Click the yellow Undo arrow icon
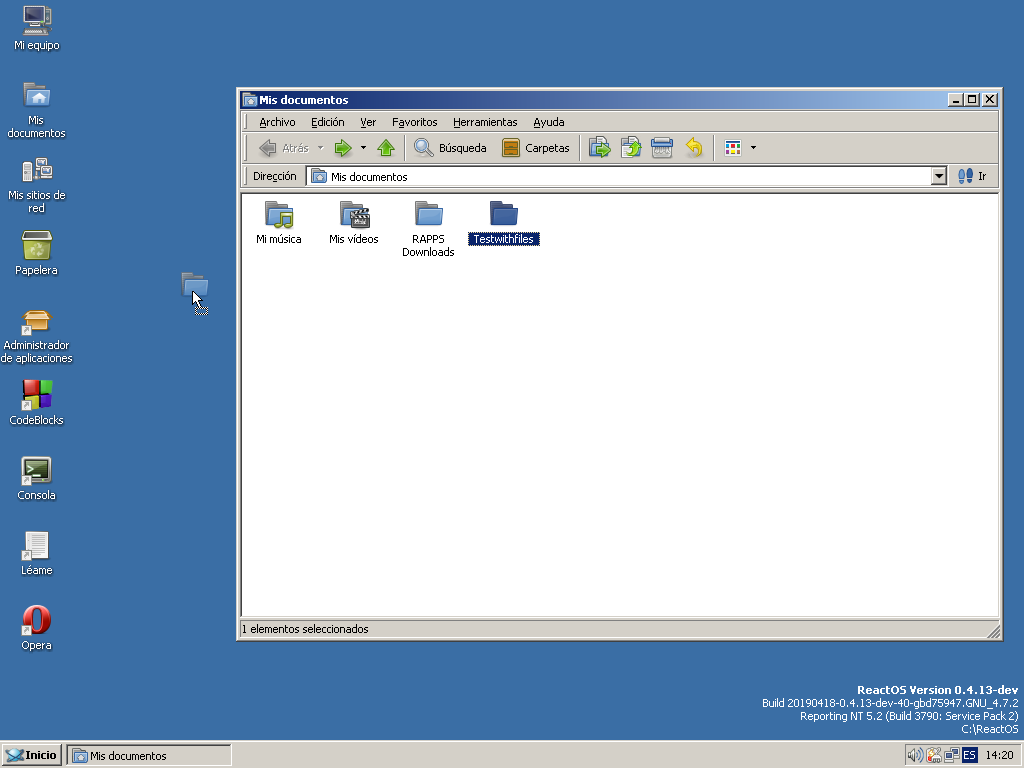 click(694, 148)
